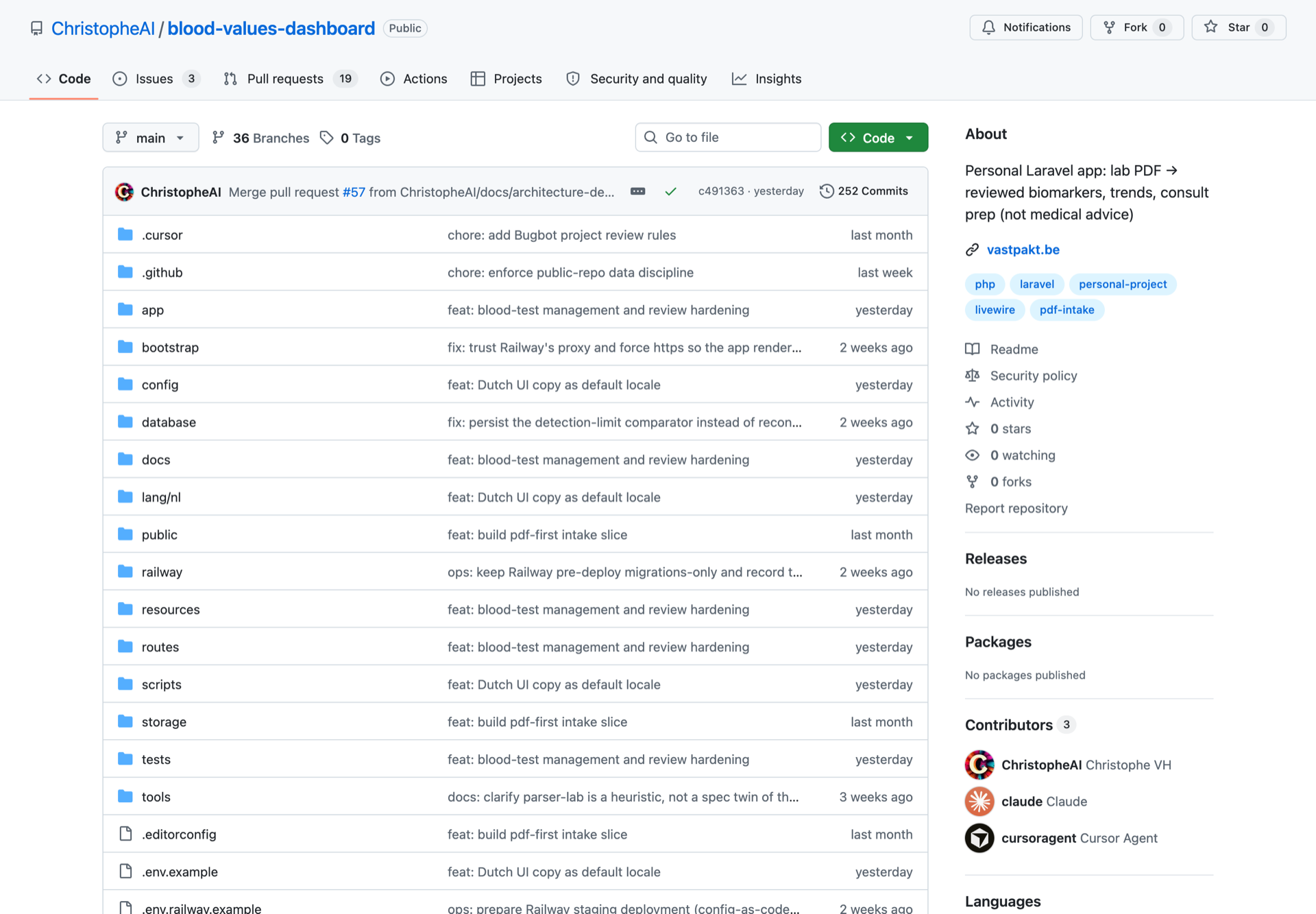Image resolution: width=1316 pixels, height=914 pixels.
Task: Open the main branch selector dropdown
Action: click(151, 138)
